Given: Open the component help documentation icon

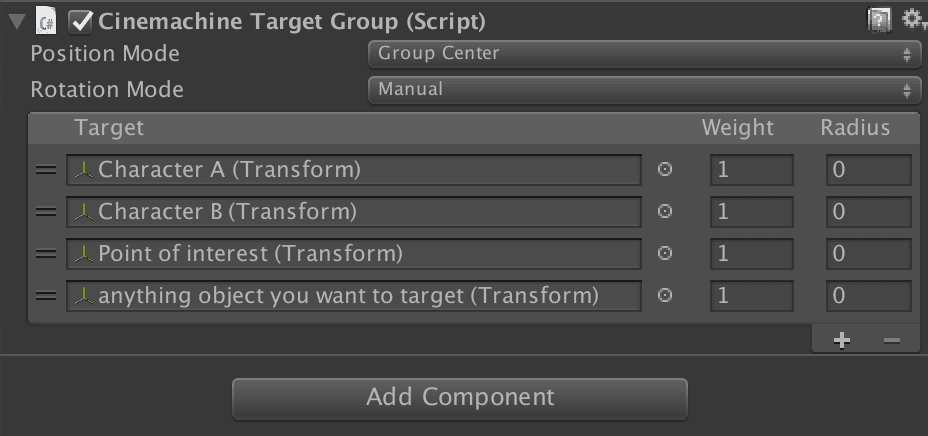Looking at the screenshot, I should click(879, 21).
